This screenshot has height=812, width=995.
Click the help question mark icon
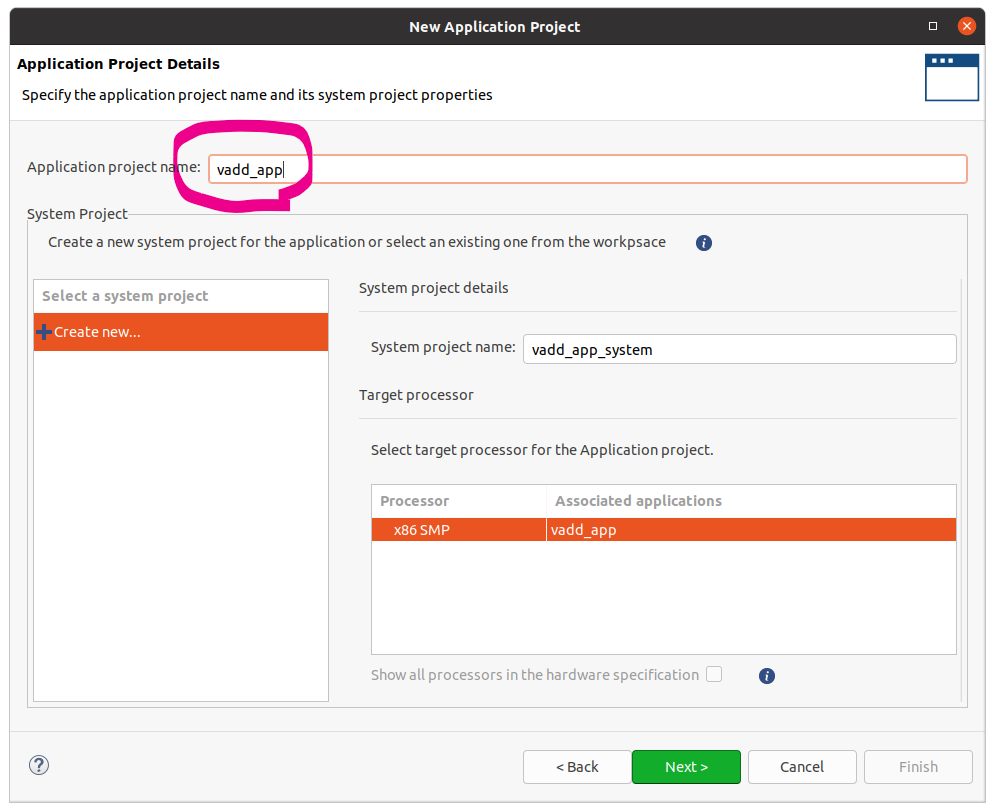[39, 766]
